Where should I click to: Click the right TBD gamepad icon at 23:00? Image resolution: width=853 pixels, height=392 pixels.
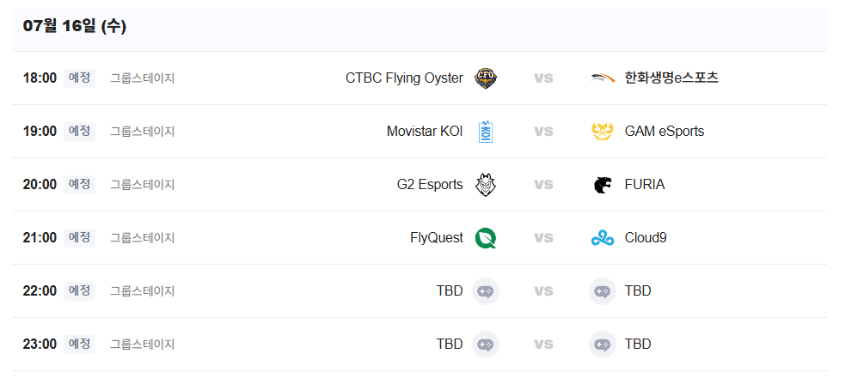click(x=602, y=345)
